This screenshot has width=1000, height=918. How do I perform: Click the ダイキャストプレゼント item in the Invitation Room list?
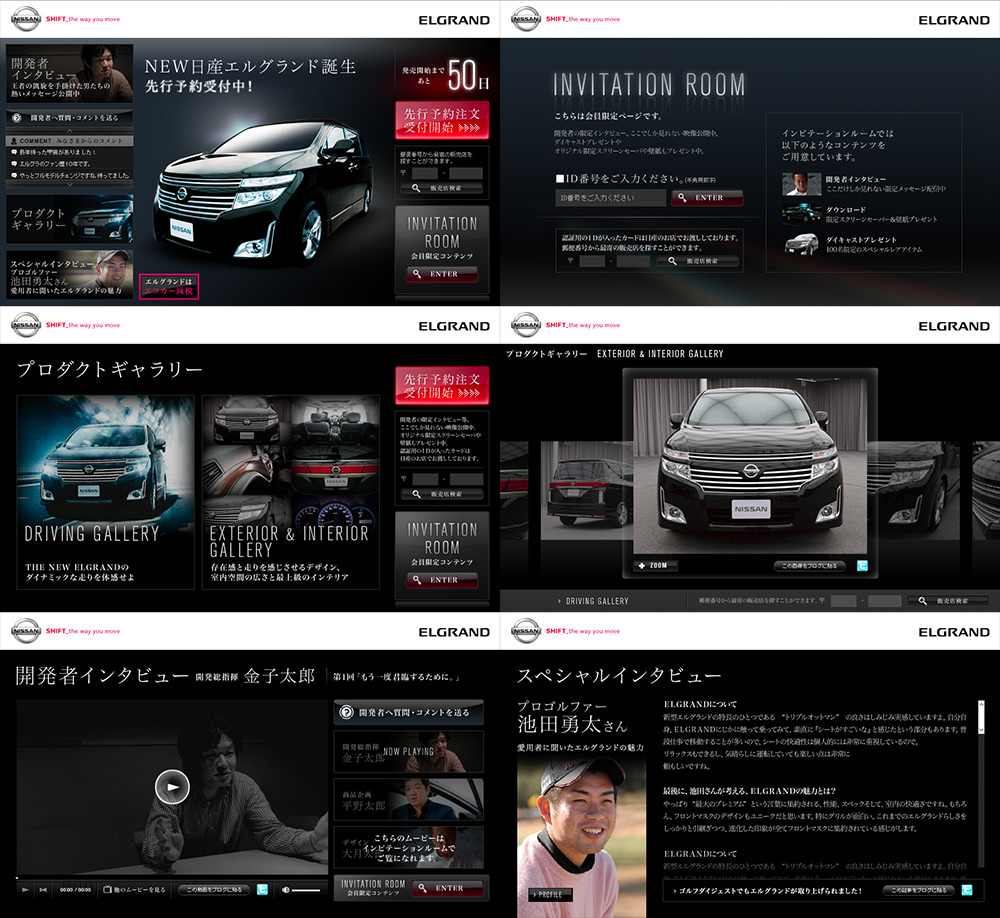853,244
